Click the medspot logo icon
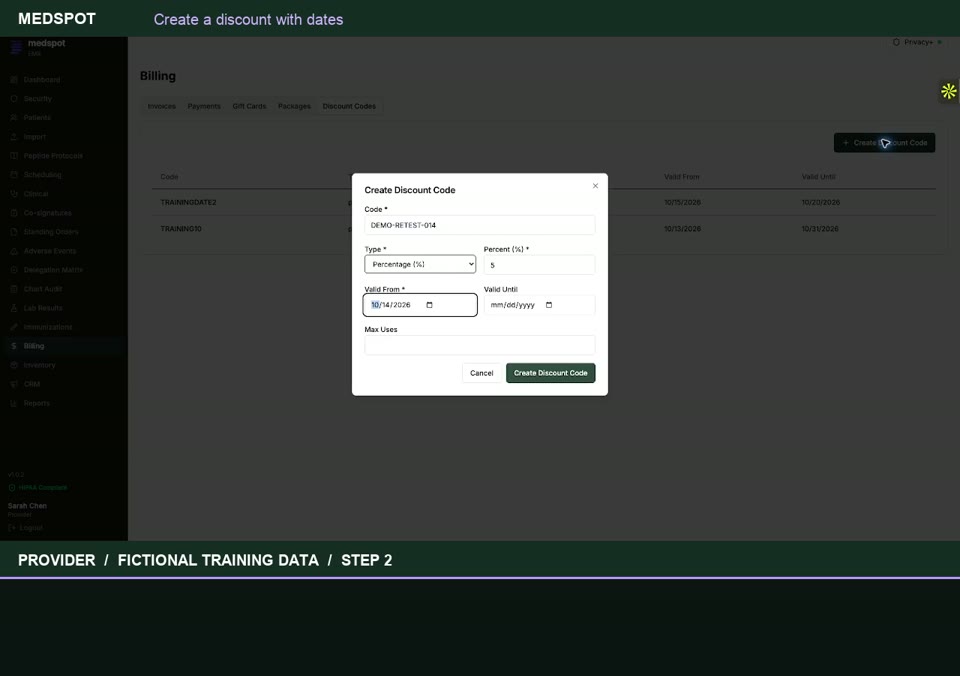Screen dimensions: 960x676 [x=16, y=47]
